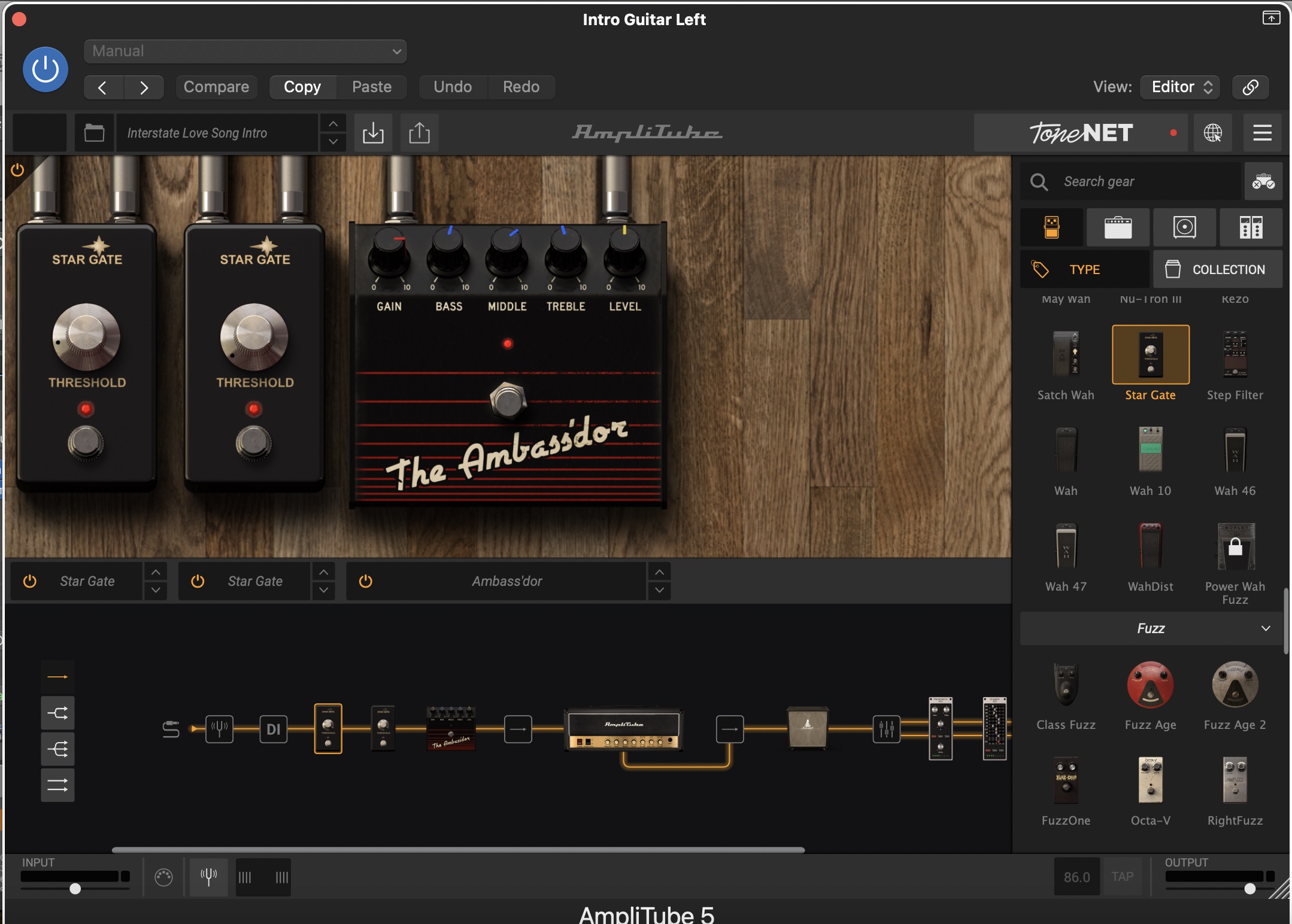This screenshot has height=924, width=1292.
Task: Switch to the TYPE tab
Action: click(x=1084, y=270)
